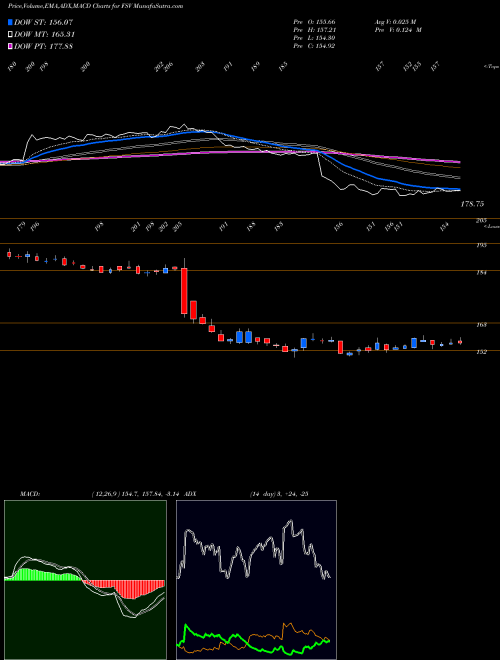The width and height of the screenshot is (500, 660).
Task: Click the blue DOW ST legend swatch
Action: tap(11, 22)
